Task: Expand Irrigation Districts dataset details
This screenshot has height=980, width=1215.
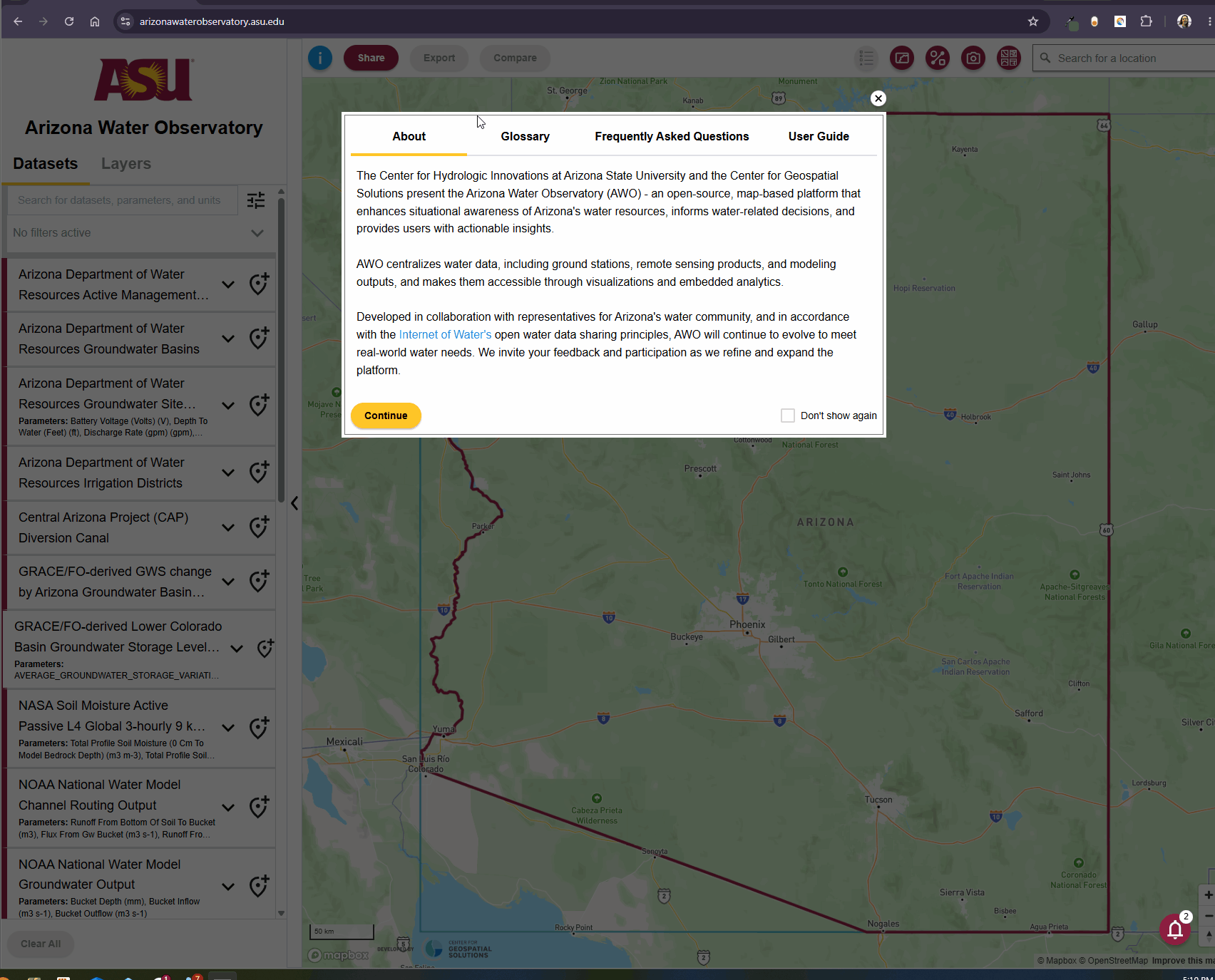Action: pos(228,473)
